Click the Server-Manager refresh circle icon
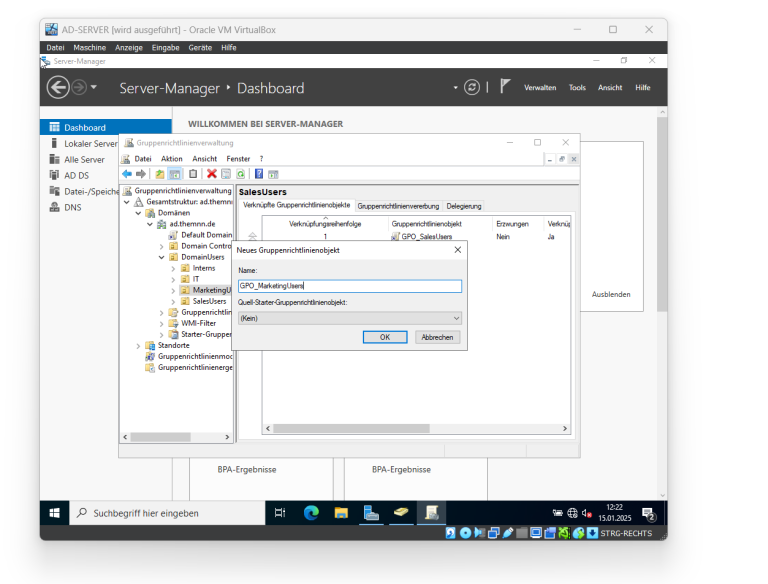 pos(472,88)
